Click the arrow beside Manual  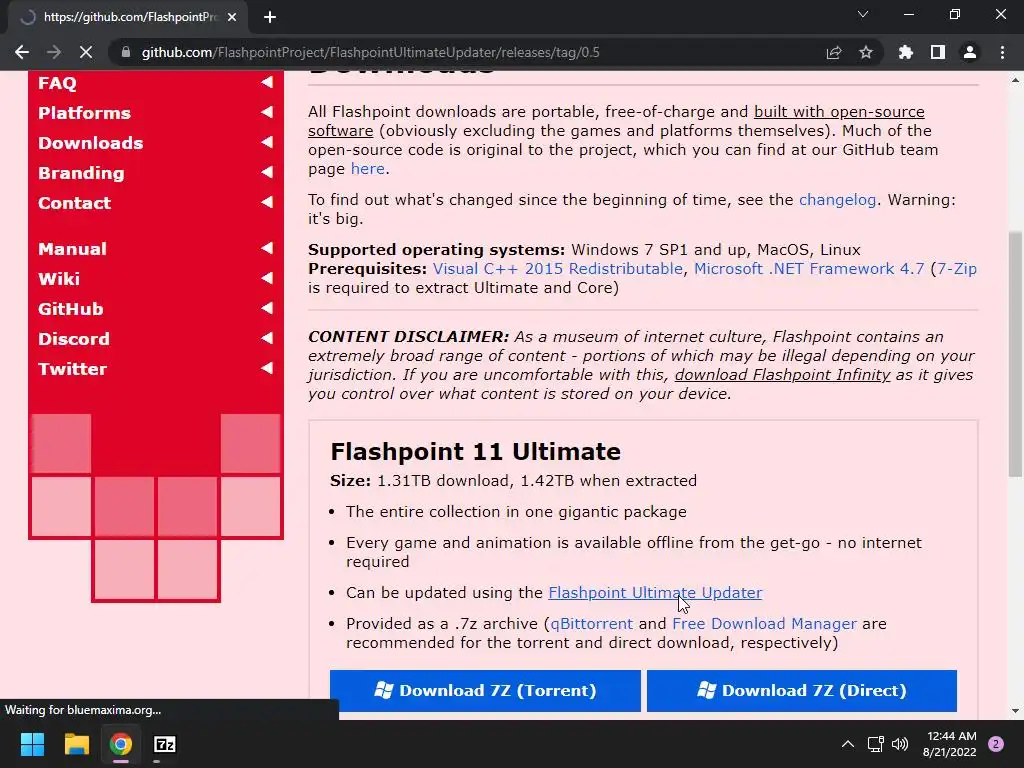pos(266,248)
